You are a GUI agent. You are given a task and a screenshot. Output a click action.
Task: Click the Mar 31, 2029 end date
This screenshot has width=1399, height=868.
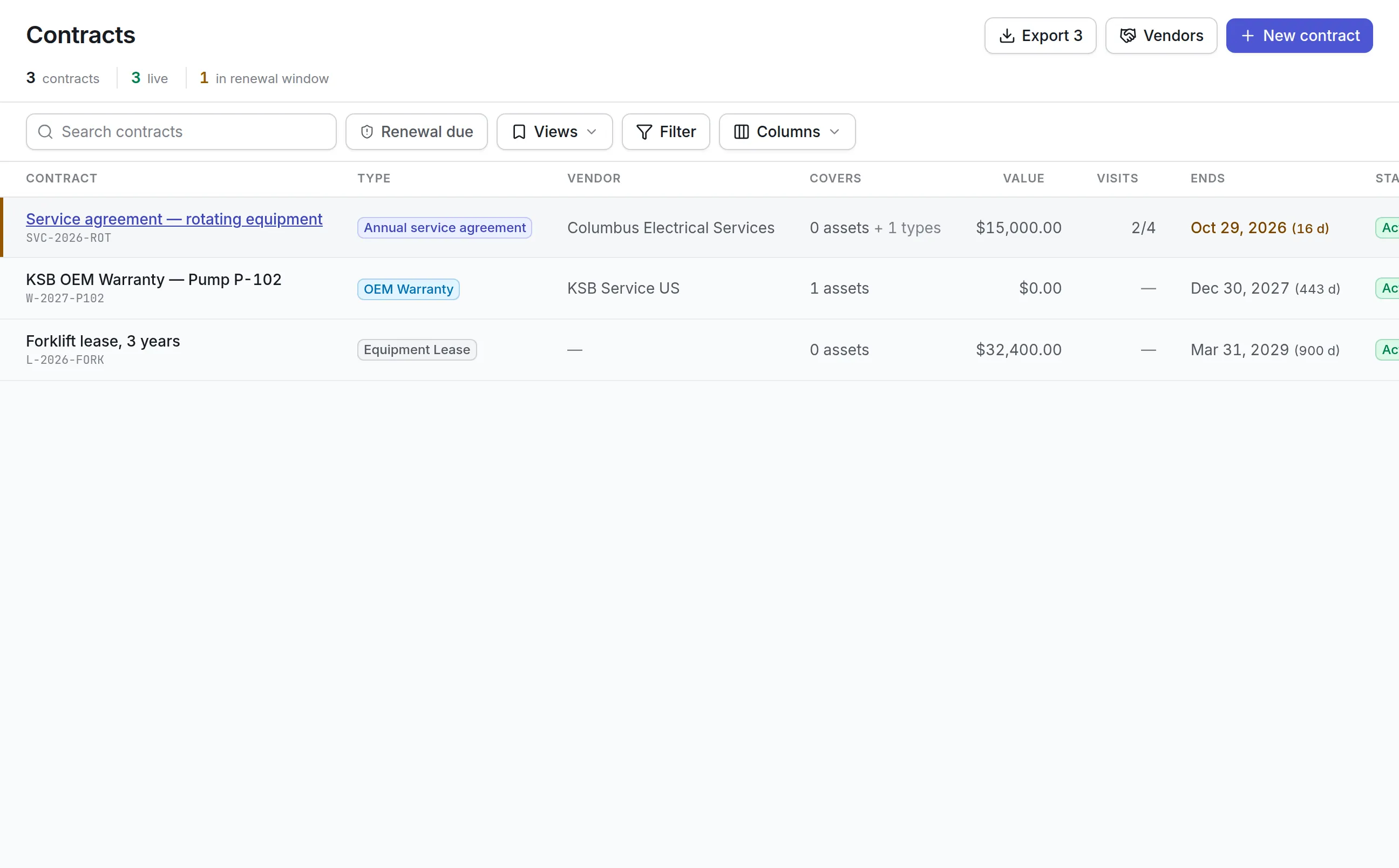pos(1239,350)
